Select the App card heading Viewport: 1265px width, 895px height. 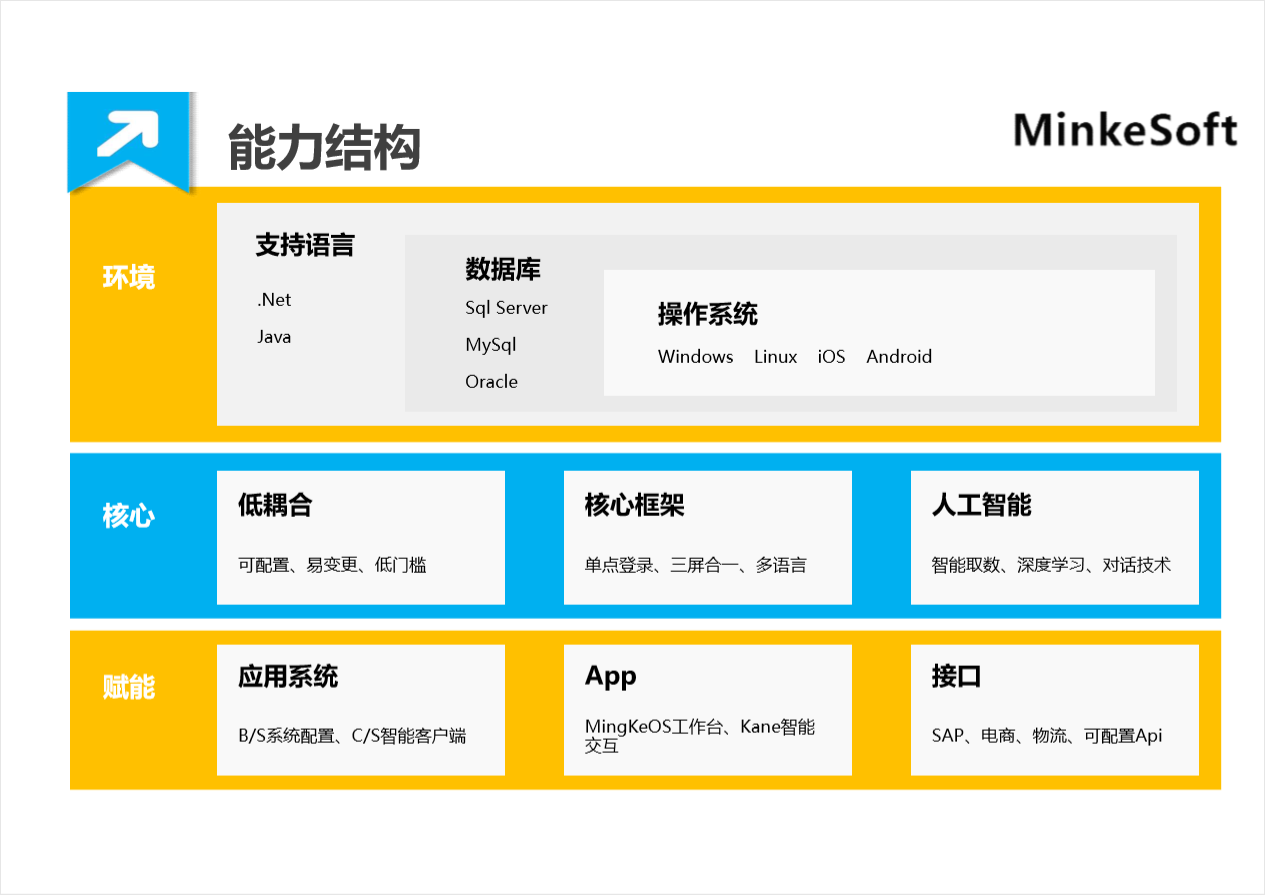tap(611, 677)
